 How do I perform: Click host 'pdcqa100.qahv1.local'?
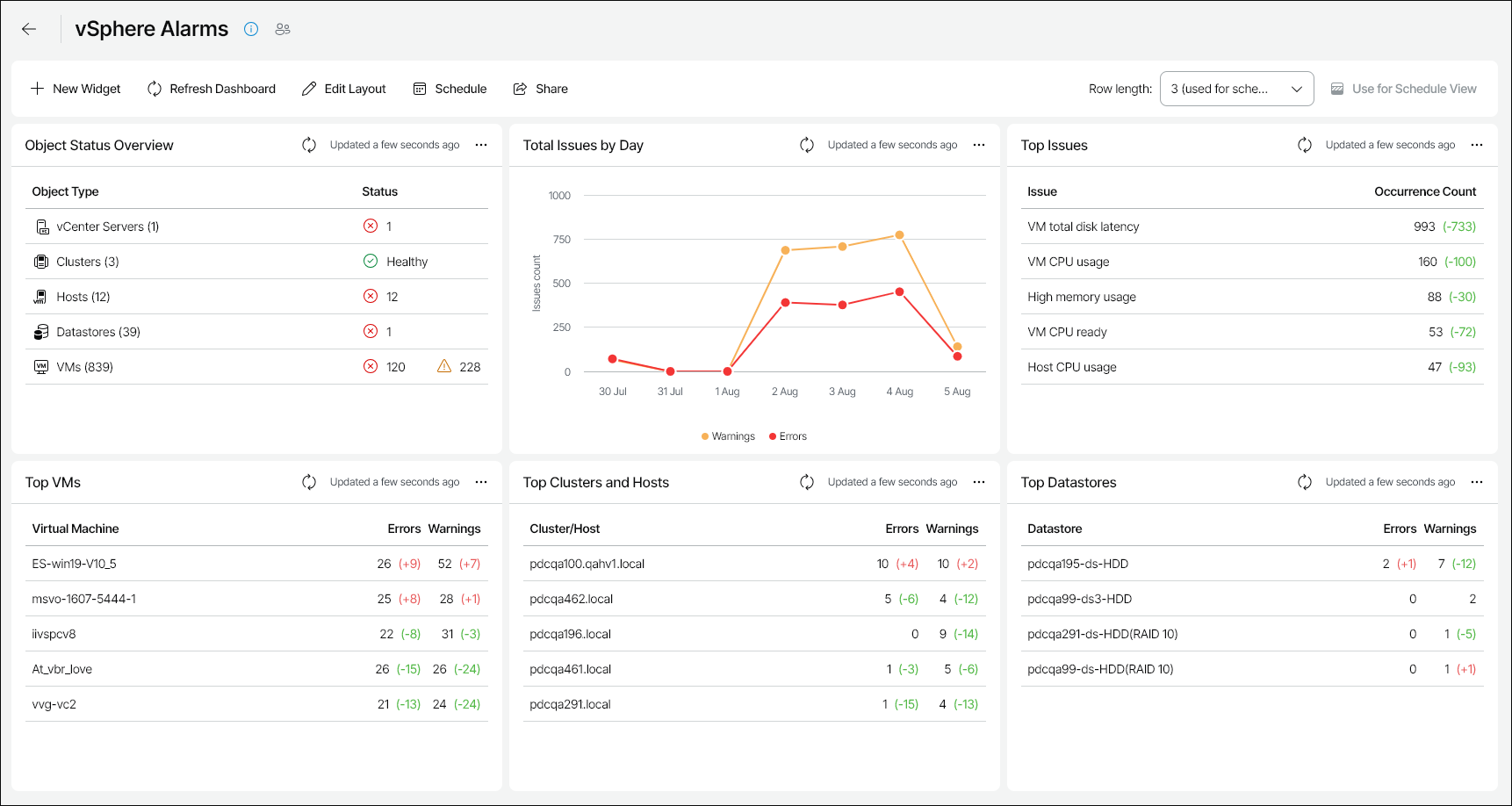pyautogui.click(x=587, y=564)
